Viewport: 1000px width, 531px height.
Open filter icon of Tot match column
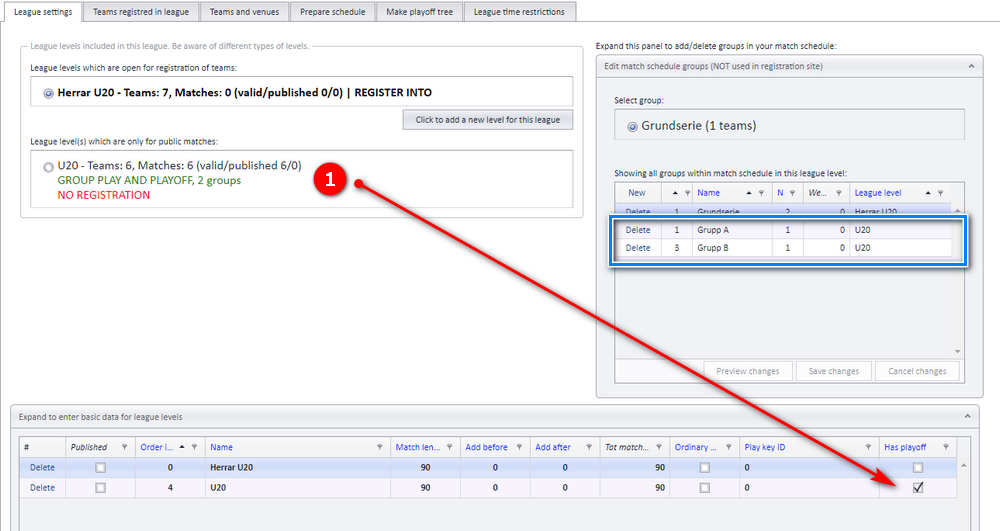coord(659,447)
